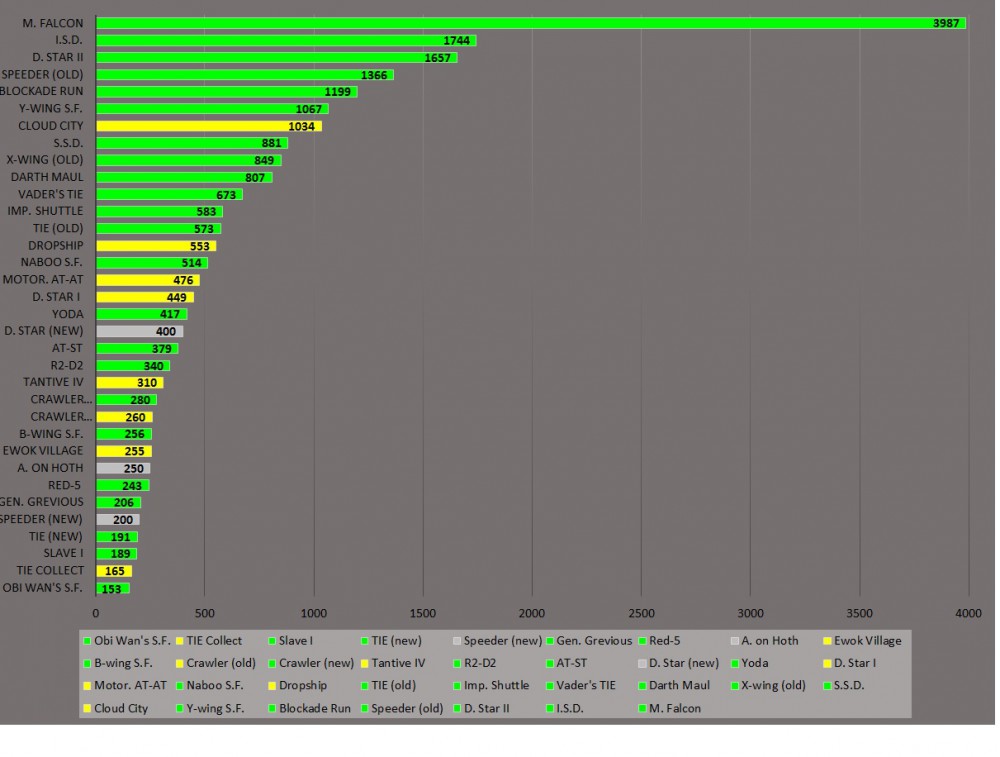Image resolution: width=1000 pixels, height=757 pixels.
Task: Click the yellow TIE Collect bar 165
Action: (x=114, y=571)
